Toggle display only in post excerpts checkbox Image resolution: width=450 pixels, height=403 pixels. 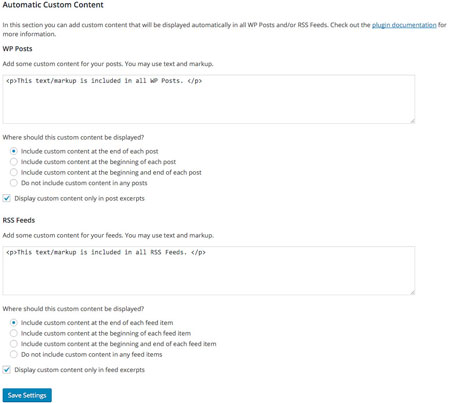pos(6,198)
